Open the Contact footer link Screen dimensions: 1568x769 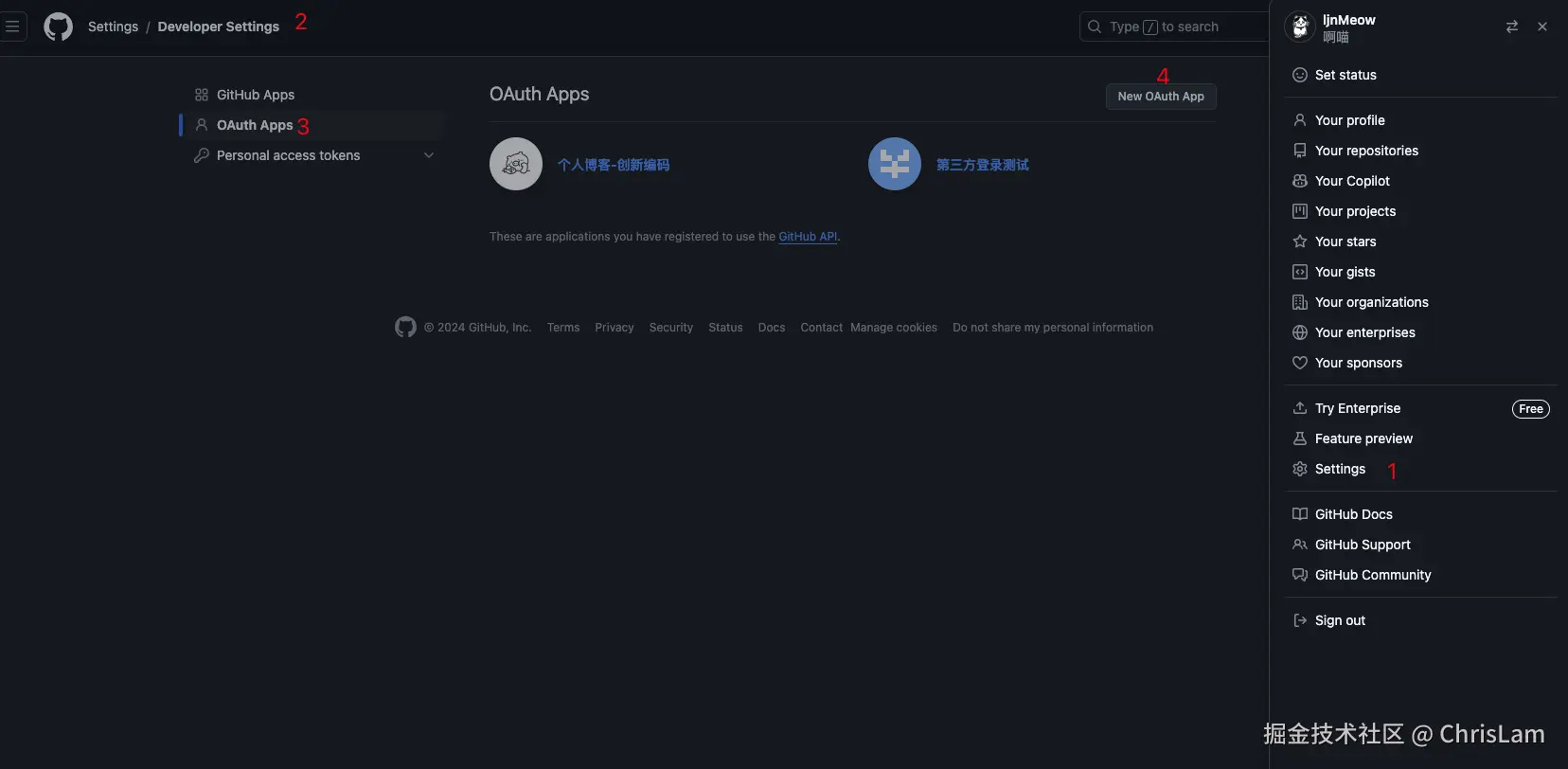822,328
